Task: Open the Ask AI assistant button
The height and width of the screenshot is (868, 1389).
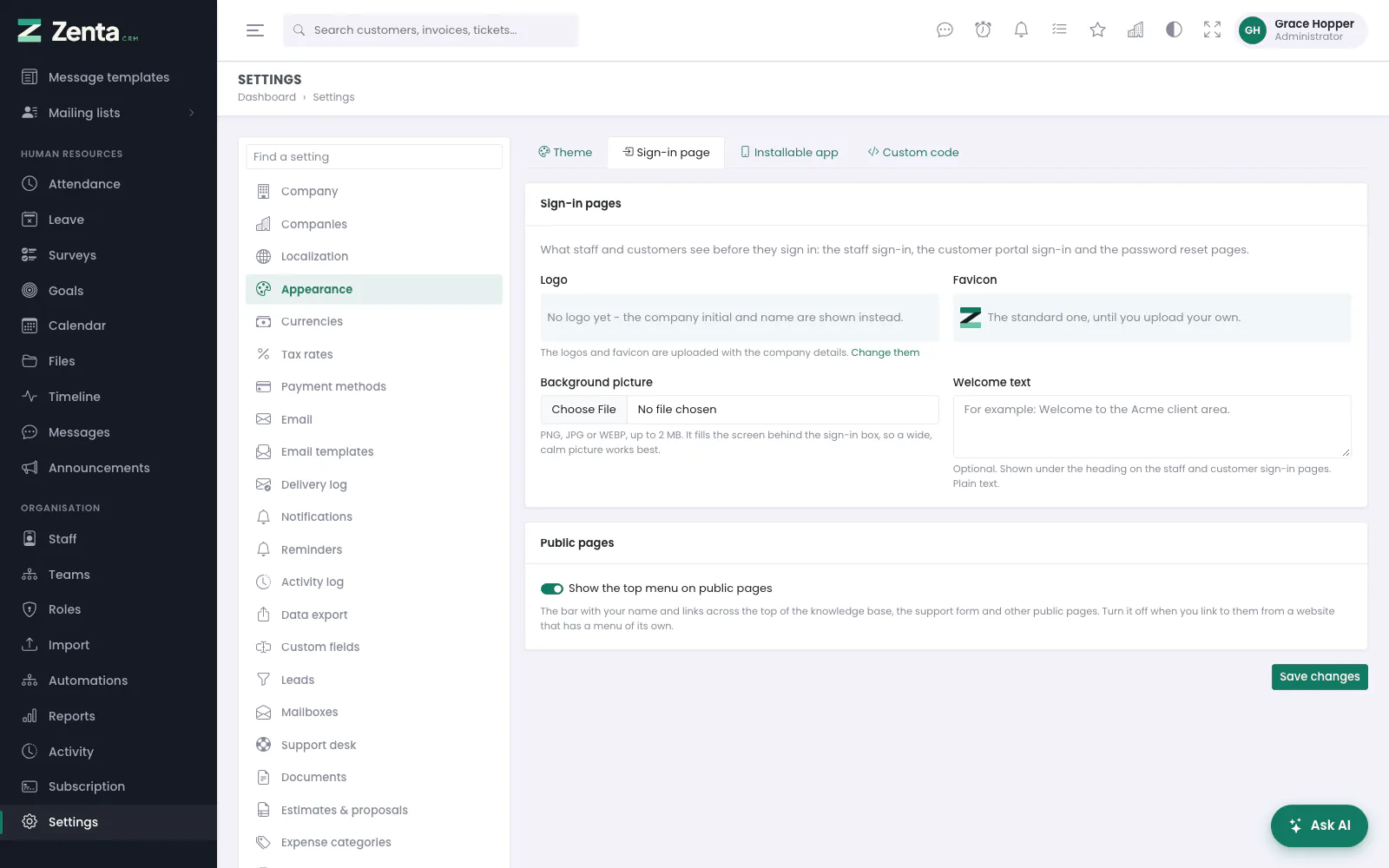Action: click(1320, 825)
